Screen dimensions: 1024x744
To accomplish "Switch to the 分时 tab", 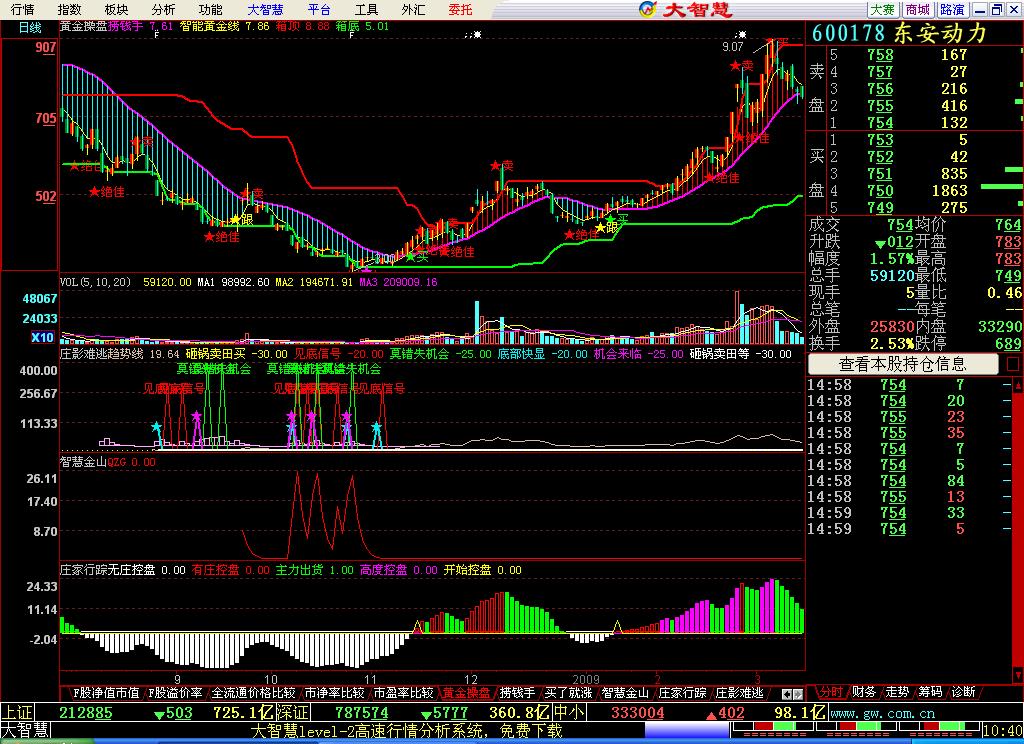I will click(831, 692).
